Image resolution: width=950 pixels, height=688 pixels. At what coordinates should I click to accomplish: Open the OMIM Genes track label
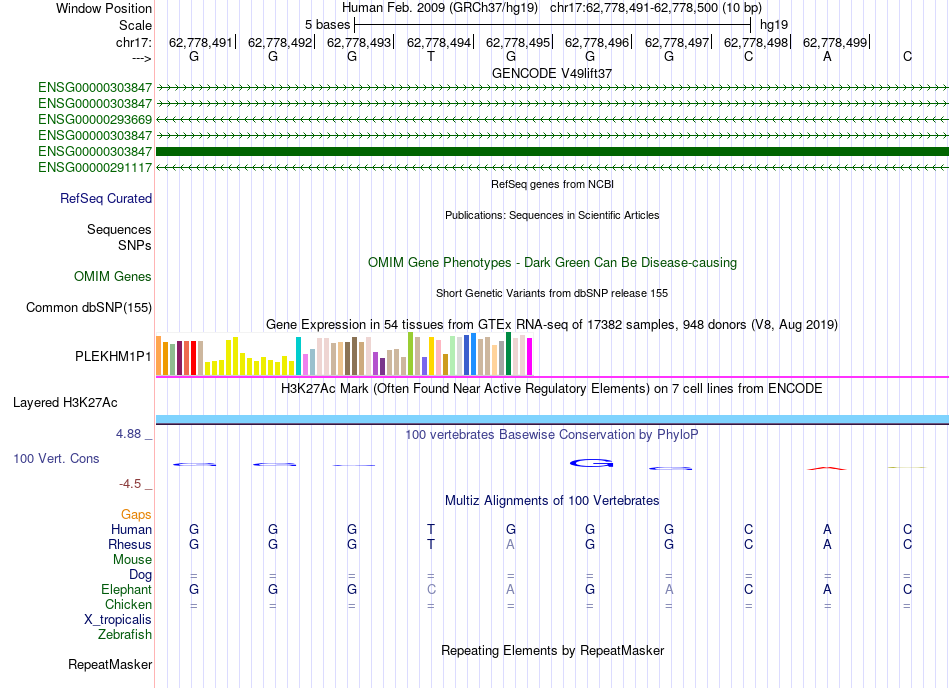pyautogui.click(x=113, y=277)
